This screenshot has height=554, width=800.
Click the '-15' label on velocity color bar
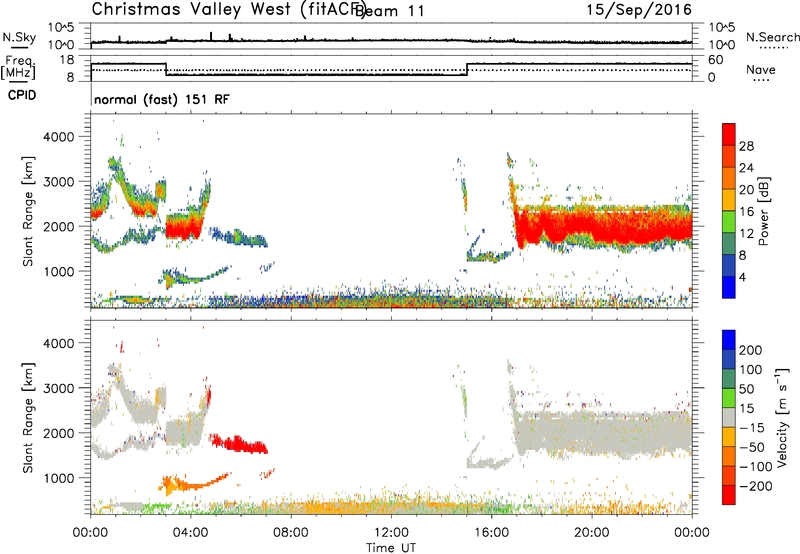(752, 428)
